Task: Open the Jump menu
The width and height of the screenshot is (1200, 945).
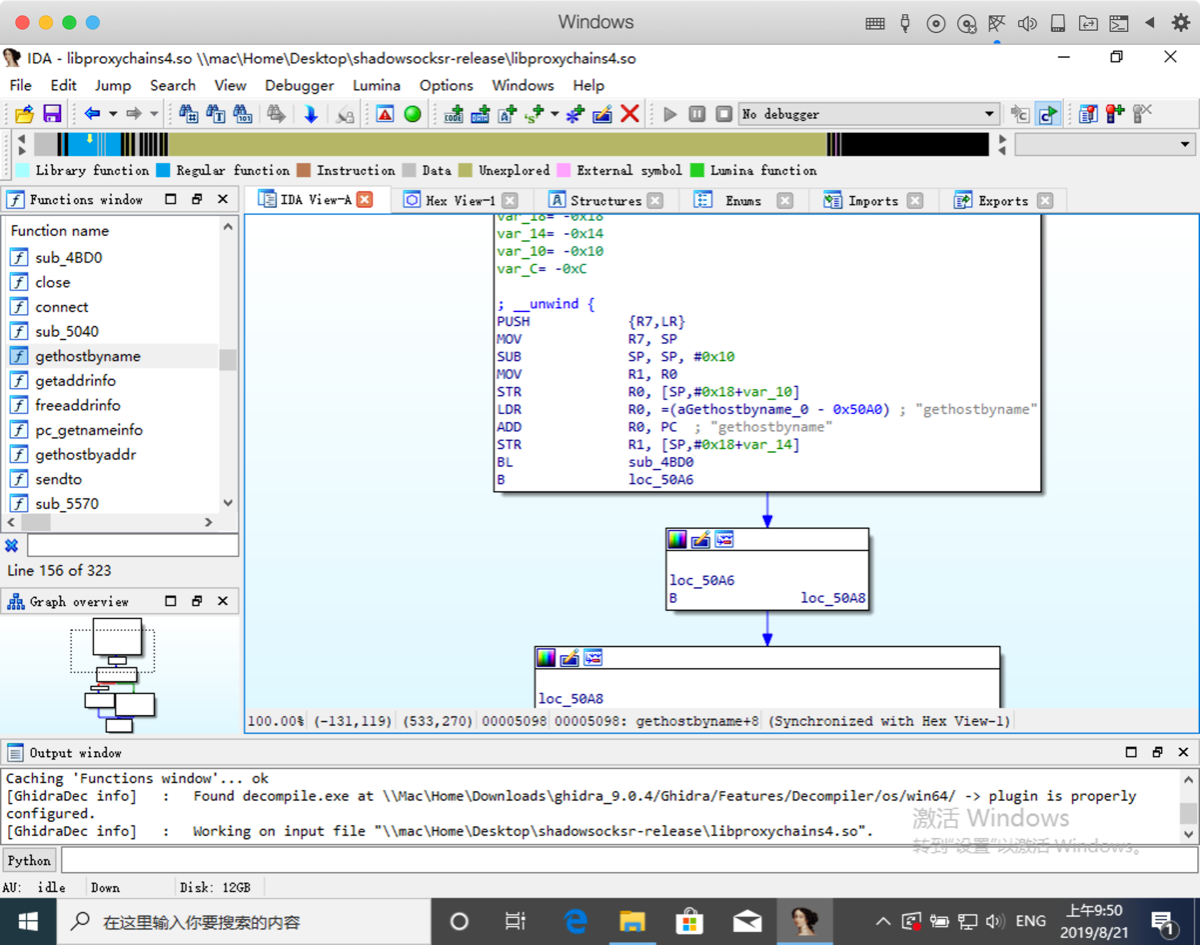Action: tap(113, 85)
